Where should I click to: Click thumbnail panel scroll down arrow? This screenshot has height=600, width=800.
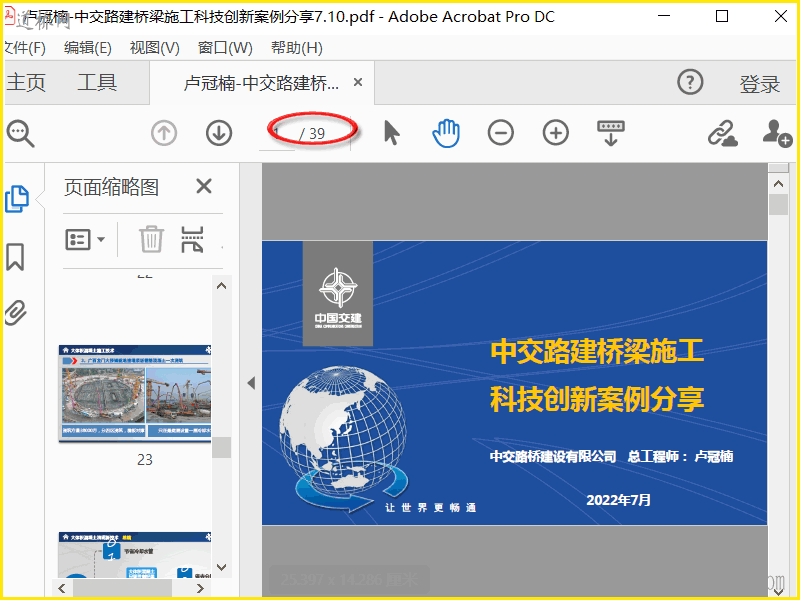pos(221,567)
